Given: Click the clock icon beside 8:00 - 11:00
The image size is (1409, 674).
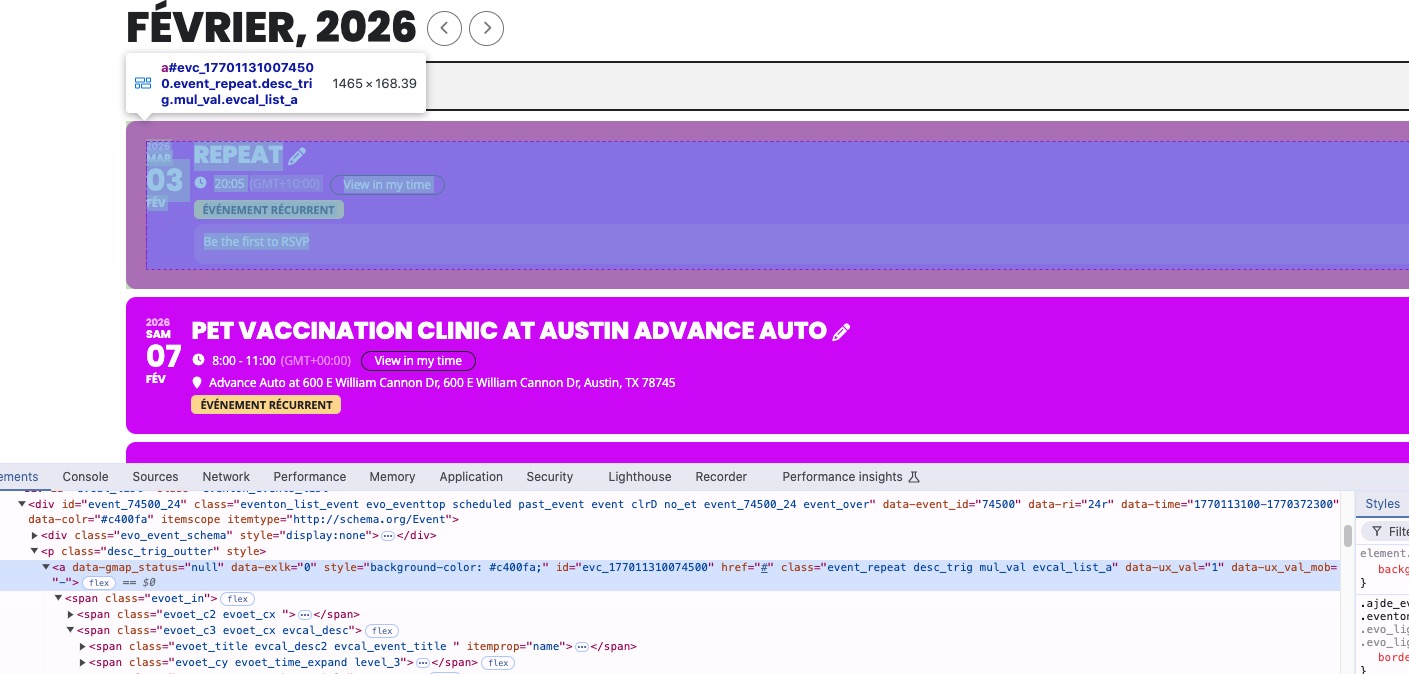Looking at the screenshot, I should 199,360.
